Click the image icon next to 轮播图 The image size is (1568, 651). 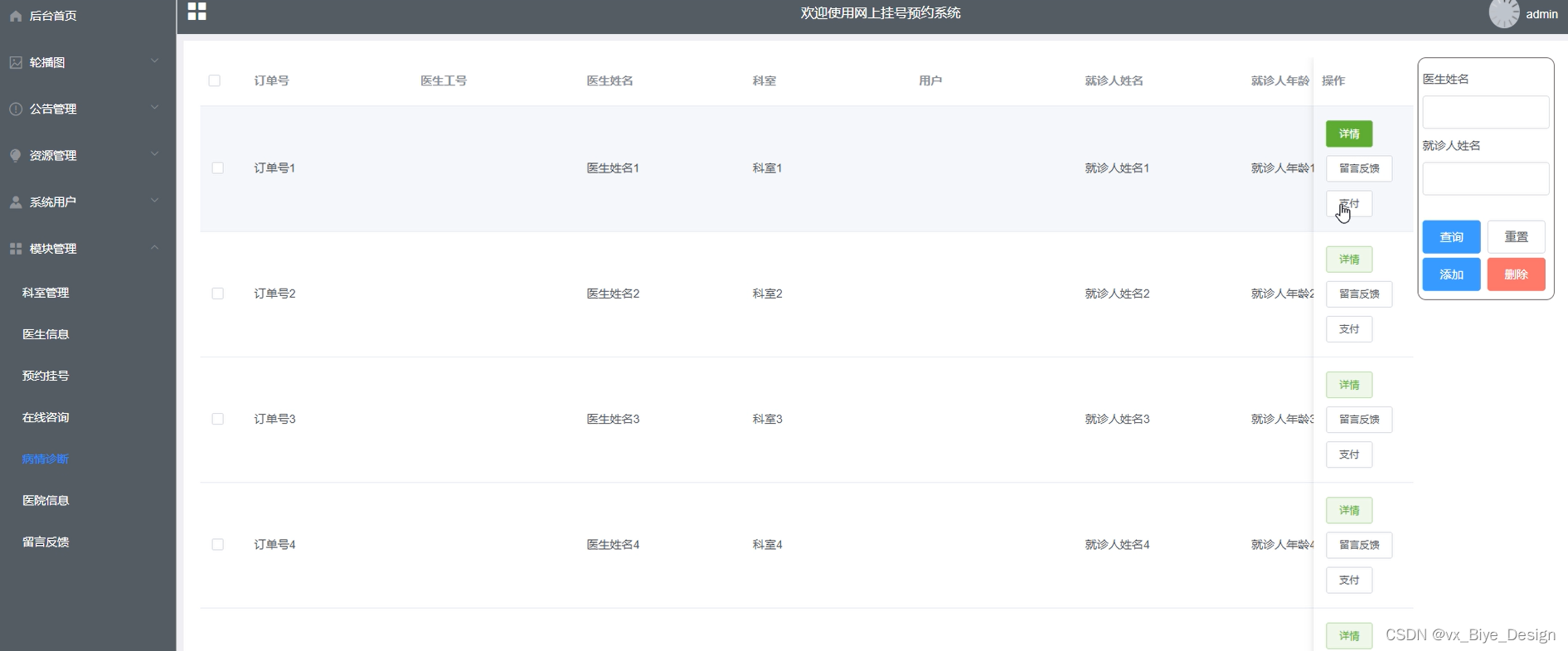(x=15, y=62)
